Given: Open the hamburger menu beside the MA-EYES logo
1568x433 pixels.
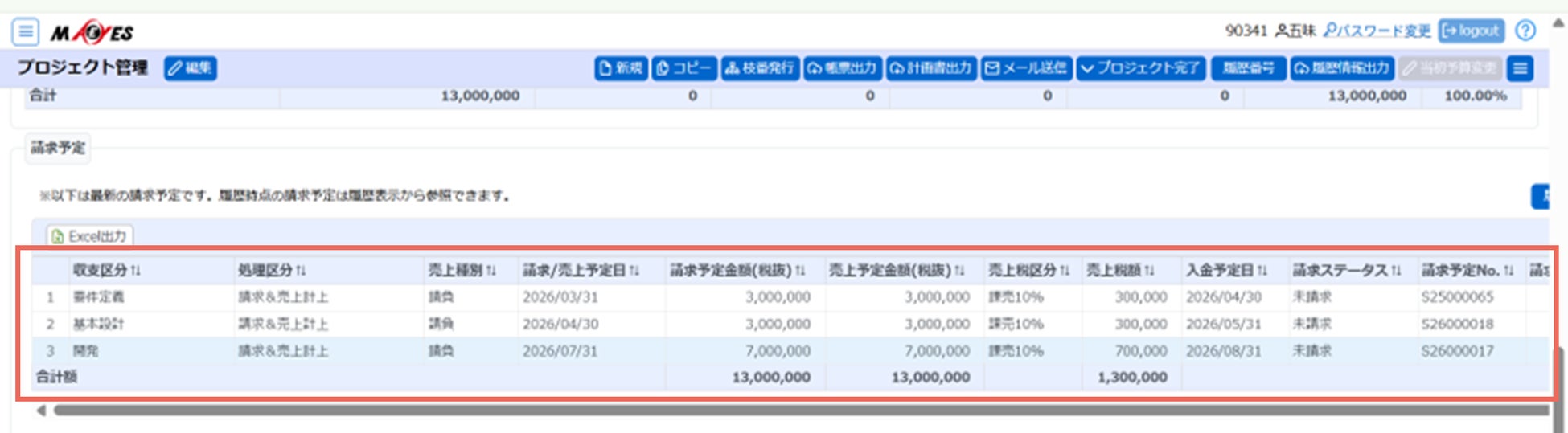Looking at the screenshot, I should 26,32.
